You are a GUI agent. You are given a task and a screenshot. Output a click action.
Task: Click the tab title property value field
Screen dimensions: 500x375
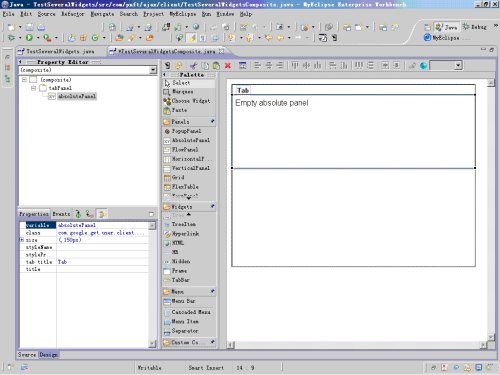102,262
